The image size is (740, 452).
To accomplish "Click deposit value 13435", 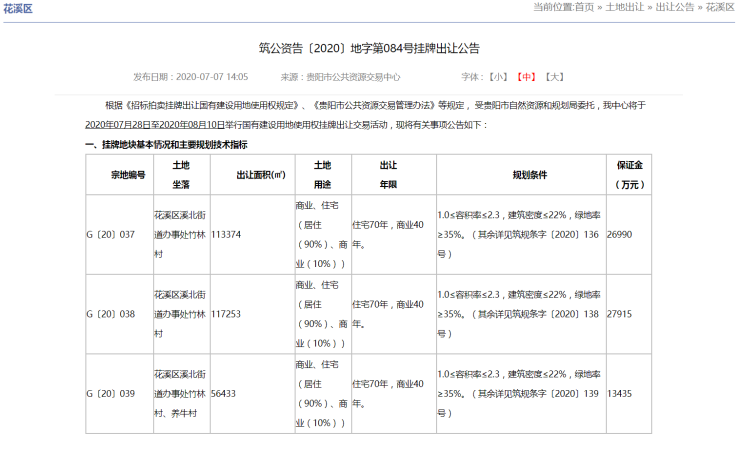I will 619,393.
